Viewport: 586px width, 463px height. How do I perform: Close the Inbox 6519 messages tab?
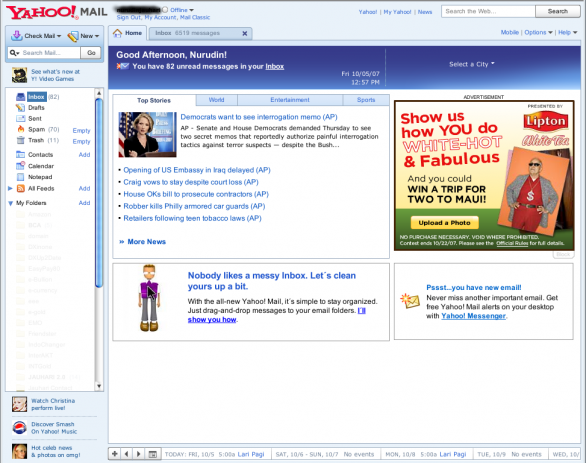tap(245, 33)
